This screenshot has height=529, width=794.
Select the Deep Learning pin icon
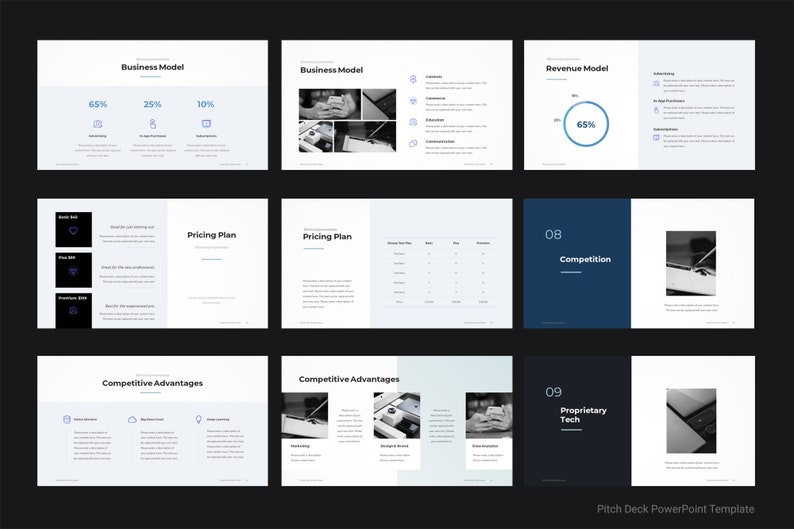[x=198, y=419]
